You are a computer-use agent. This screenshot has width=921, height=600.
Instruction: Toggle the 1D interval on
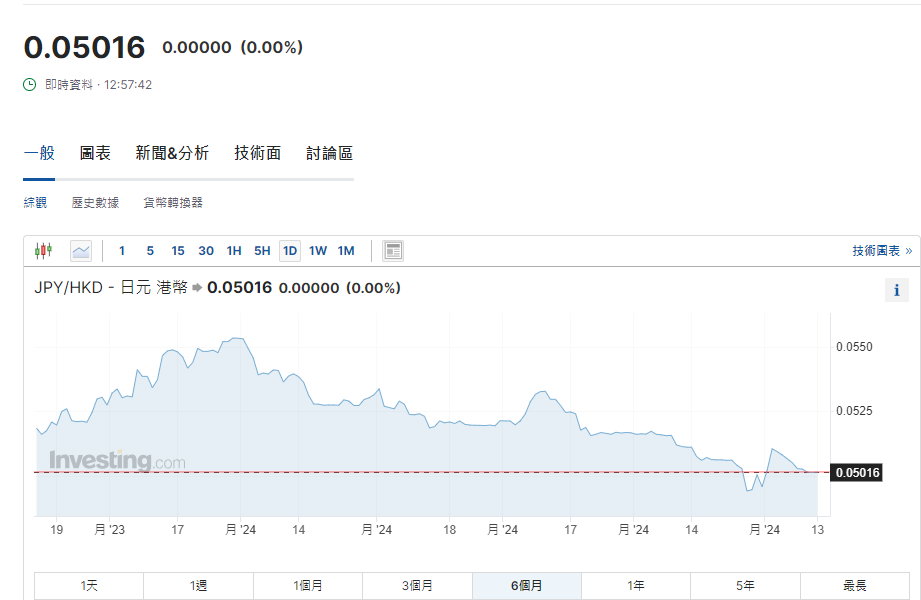click(x=290, y=251)
